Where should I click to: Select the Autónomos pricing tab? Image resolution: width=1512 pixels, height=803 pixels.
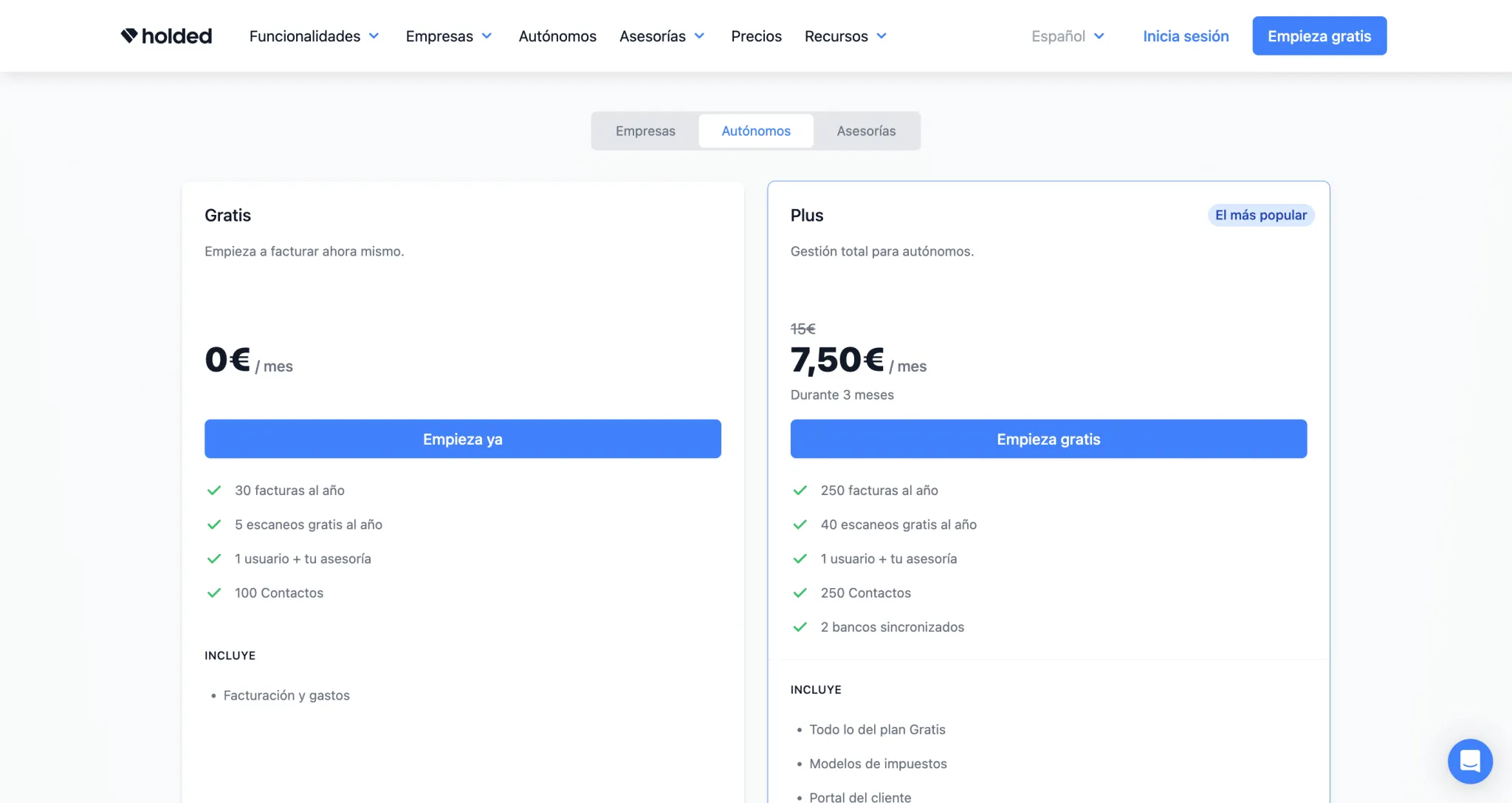pos(756,131)
